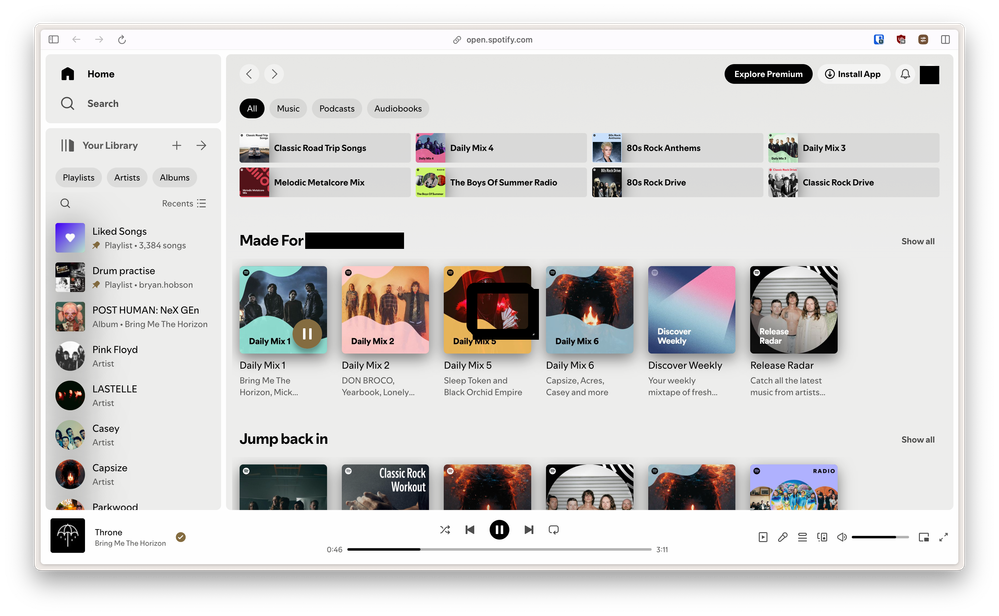Open the Classic Rock Drive shortcut
This screenshot has width=999, height=616.
(x=854, y=182)
